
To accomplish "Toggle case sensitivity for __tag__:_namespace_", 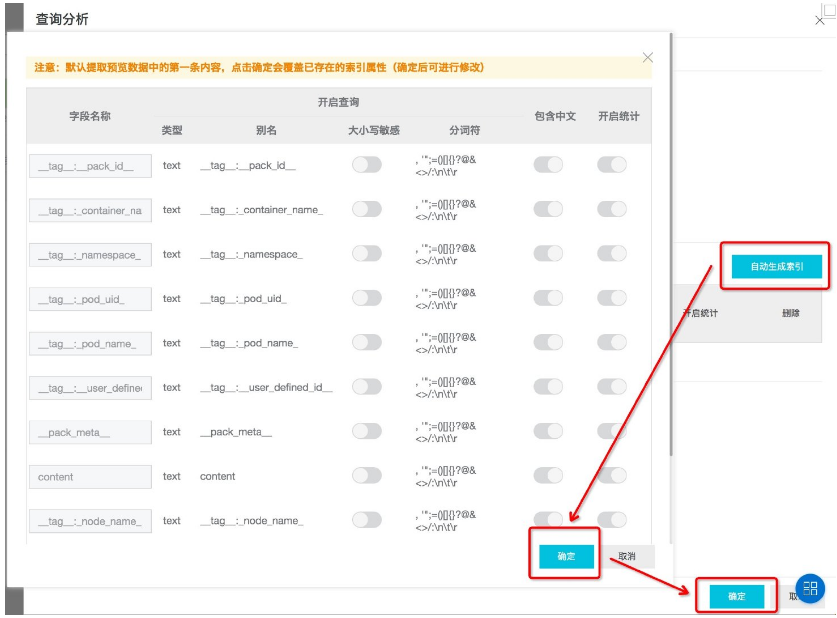I will (367, 253).
